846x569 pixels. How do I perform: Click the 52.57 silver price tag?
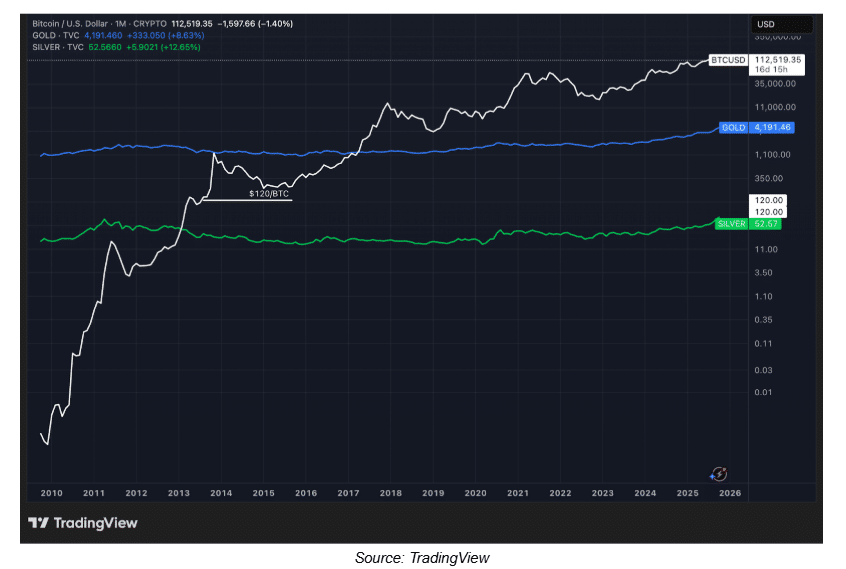(x=768, y=224)
